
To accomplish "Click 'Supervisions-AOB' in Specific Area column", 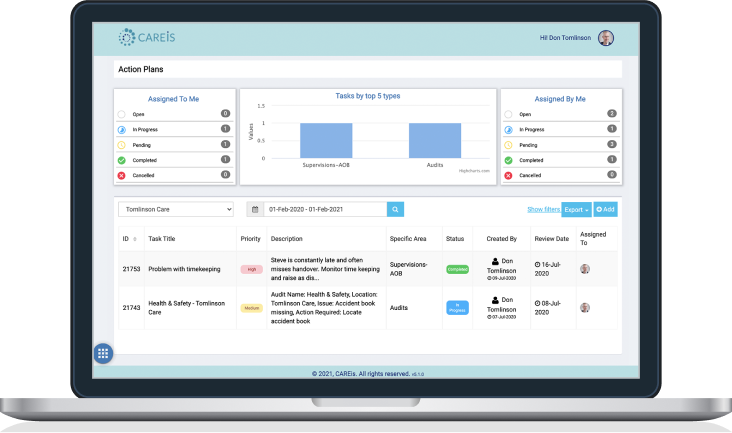I will coord(408,269).
